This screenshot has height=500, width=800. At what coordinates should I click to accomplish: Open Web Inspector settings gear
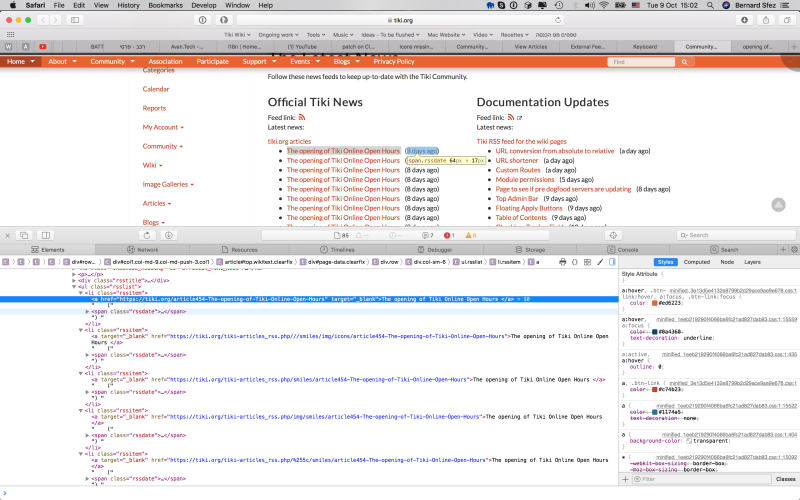[794, 249]
